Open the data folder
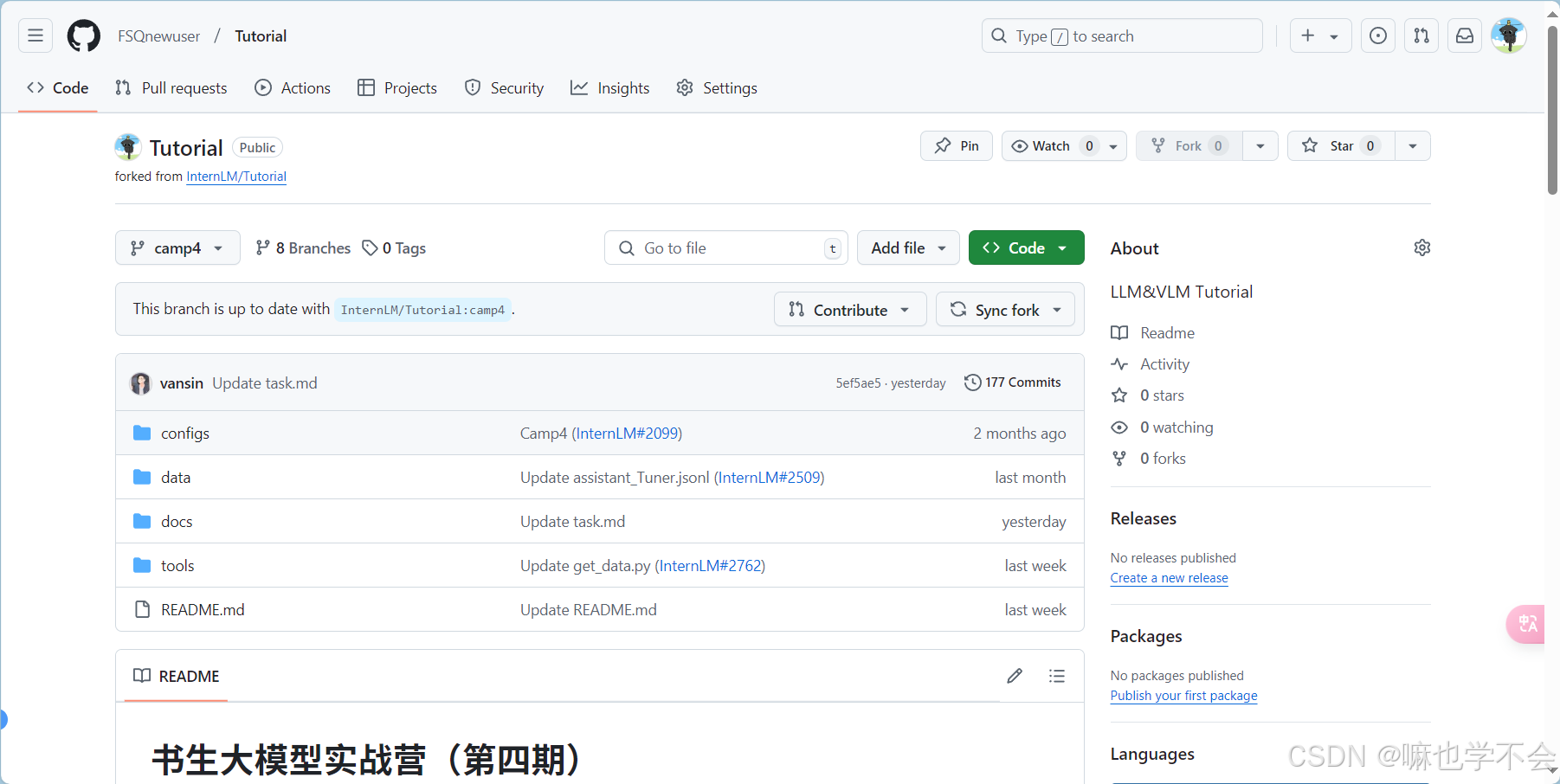Viewport: 1560px width, 784px height. (x=176, y=478)
